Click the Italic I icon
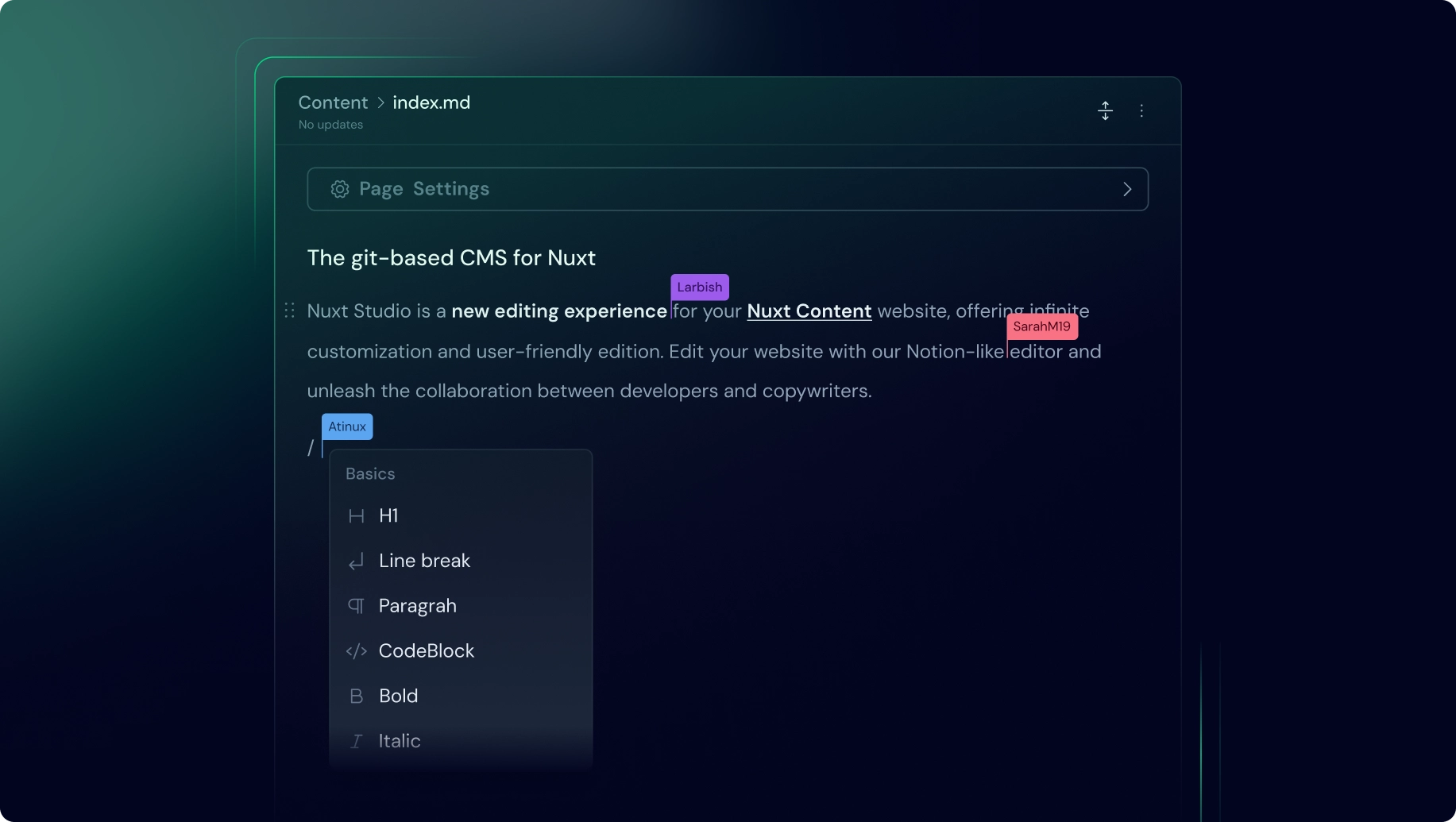Image resolution: width=1456 pixels, height=822 pixels. tap(356, 740)
